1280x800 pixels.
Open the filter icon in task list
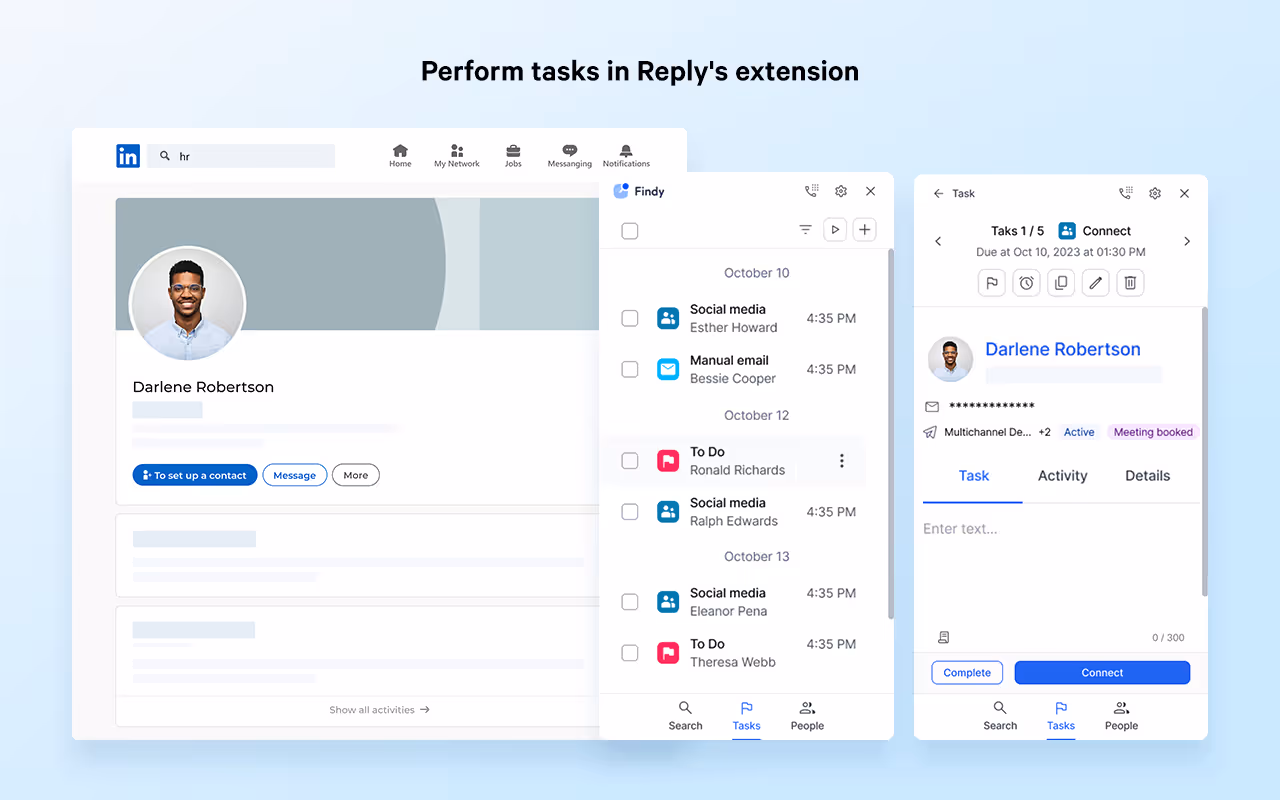805,230
